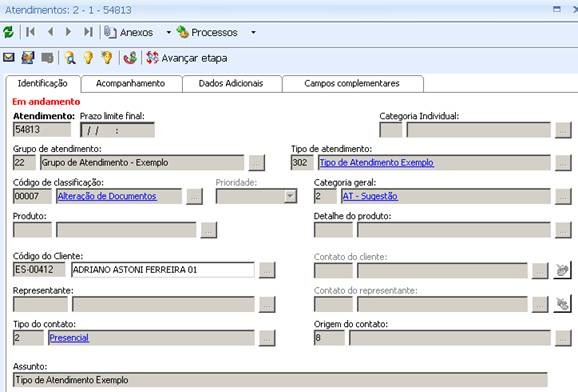Click the green refresh arrows icon
This screenshot has width=578, height=392.
click(x=8, y=32)
